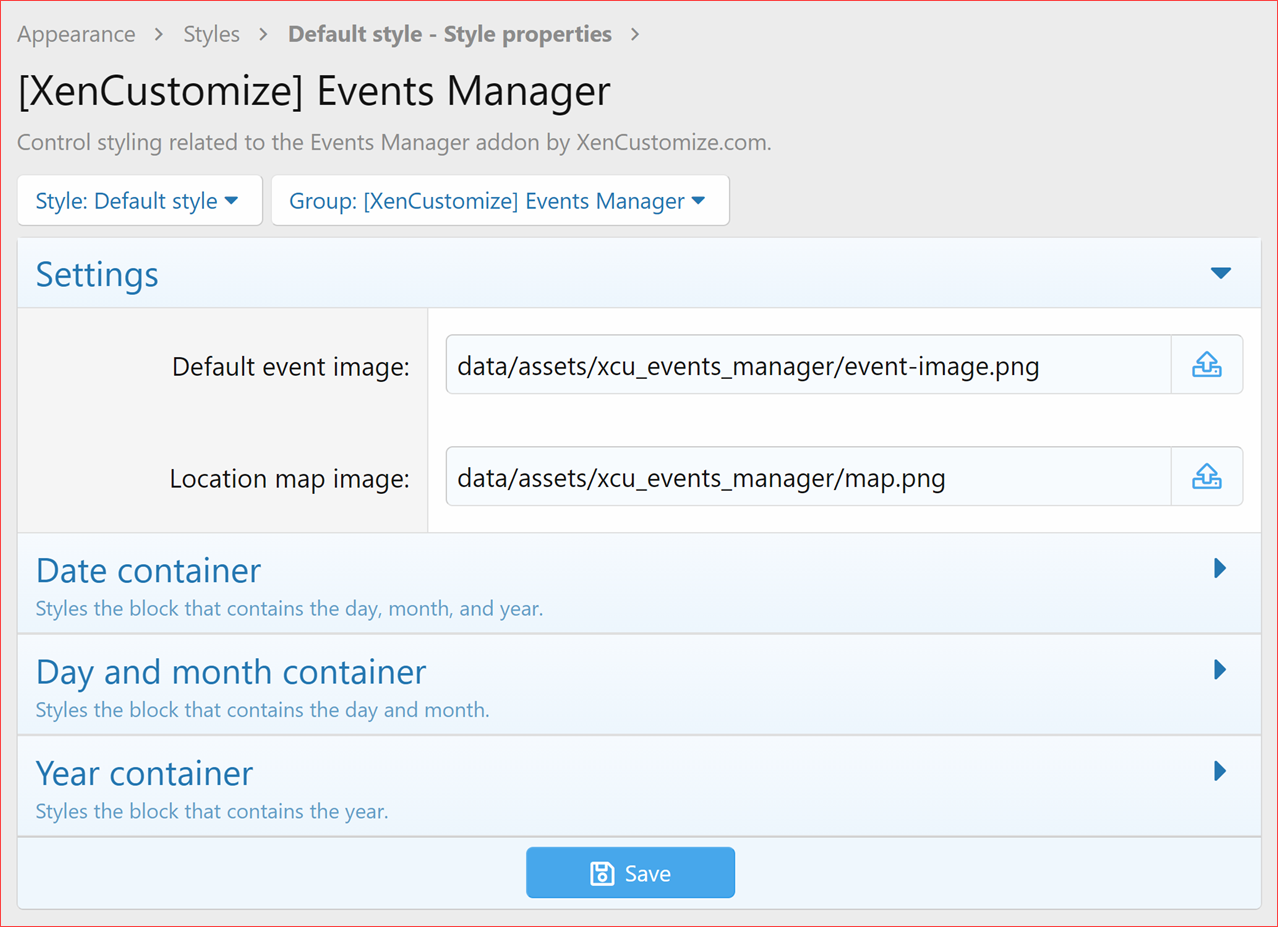The image size is (1278, 927).
Task: Click the Settings section heading text
Action: [x=97, y=274]
